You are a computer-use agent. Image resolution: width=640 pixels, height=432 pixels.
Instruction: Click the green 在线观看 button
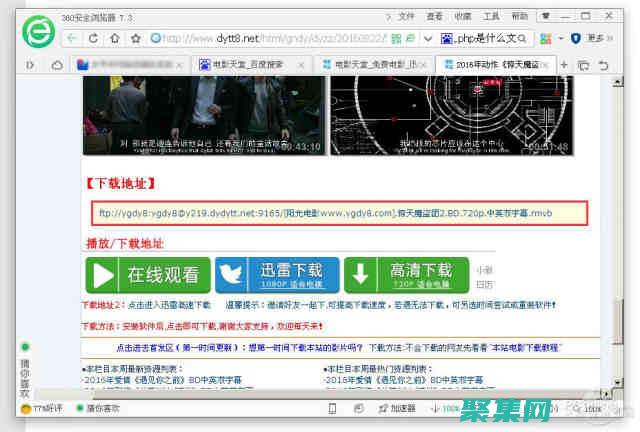click(x=148, y=275)
